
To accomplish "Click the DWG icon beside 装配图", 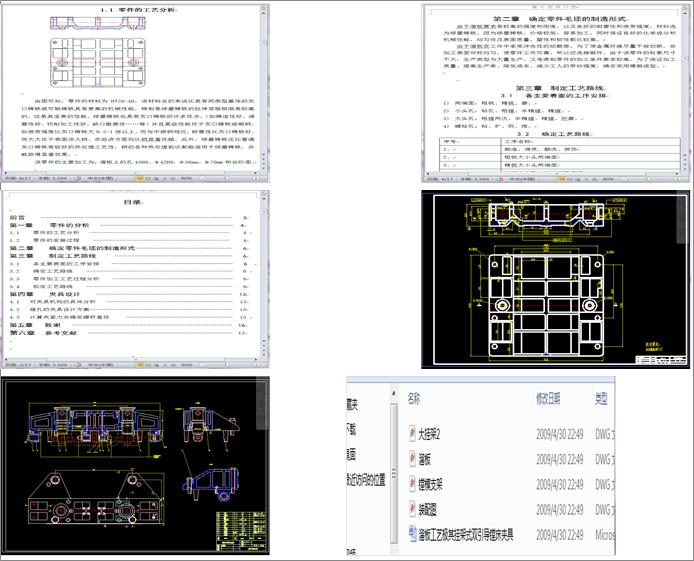I will [x=412, y=510].
